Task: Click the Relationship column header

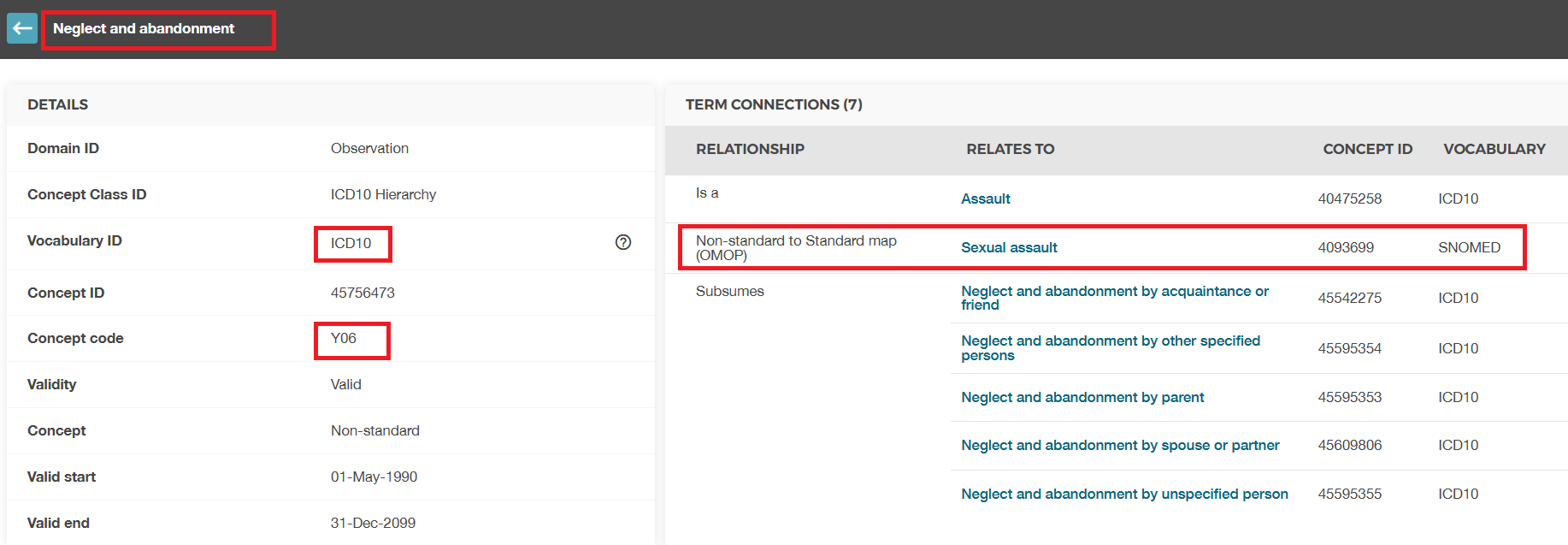Action: [x=750, y=149]
